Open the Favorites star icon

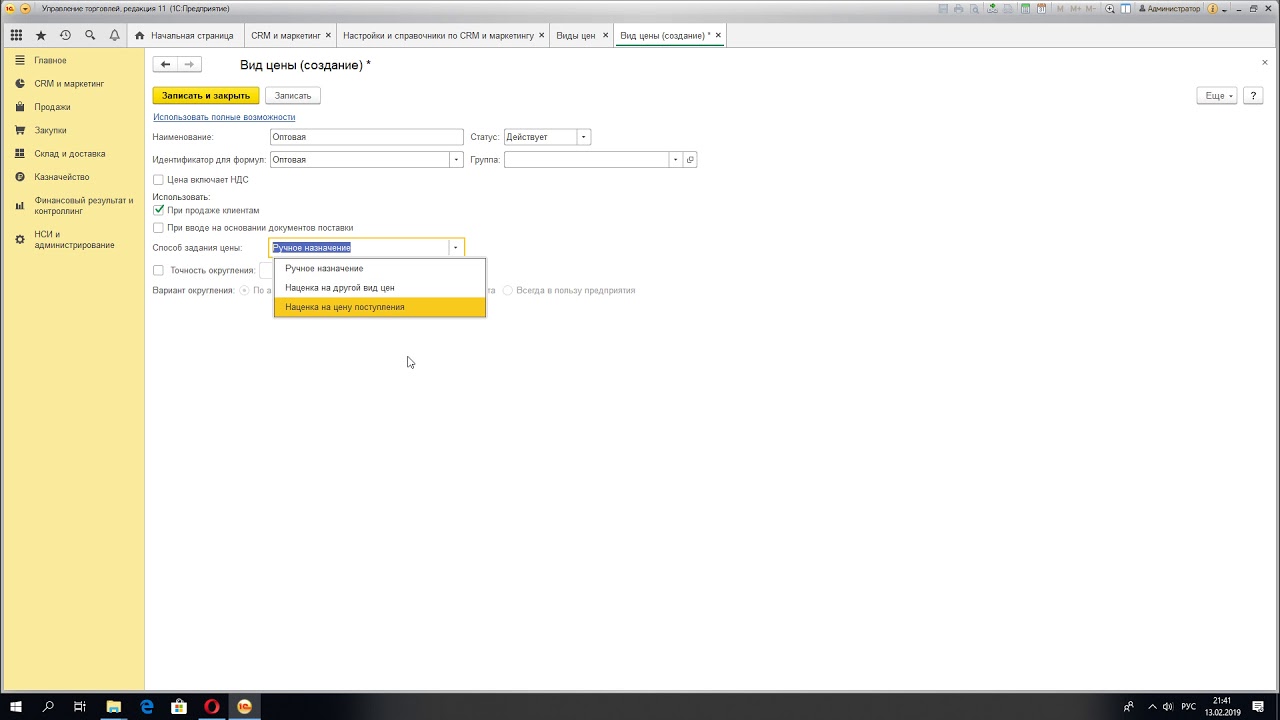(41, 35)
